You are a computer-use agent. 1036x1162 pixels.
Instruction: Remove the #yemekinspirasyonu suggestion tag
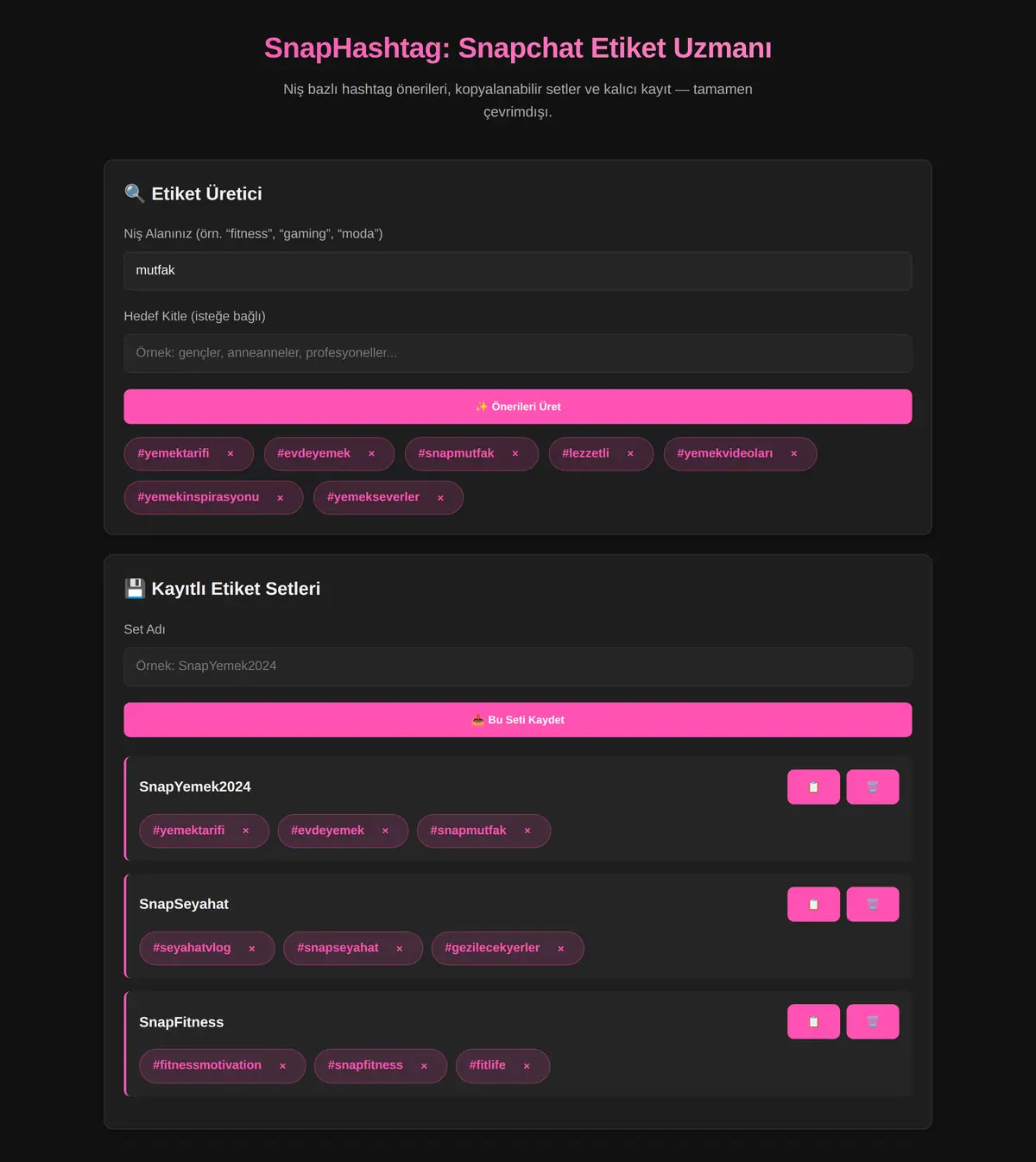280,498
